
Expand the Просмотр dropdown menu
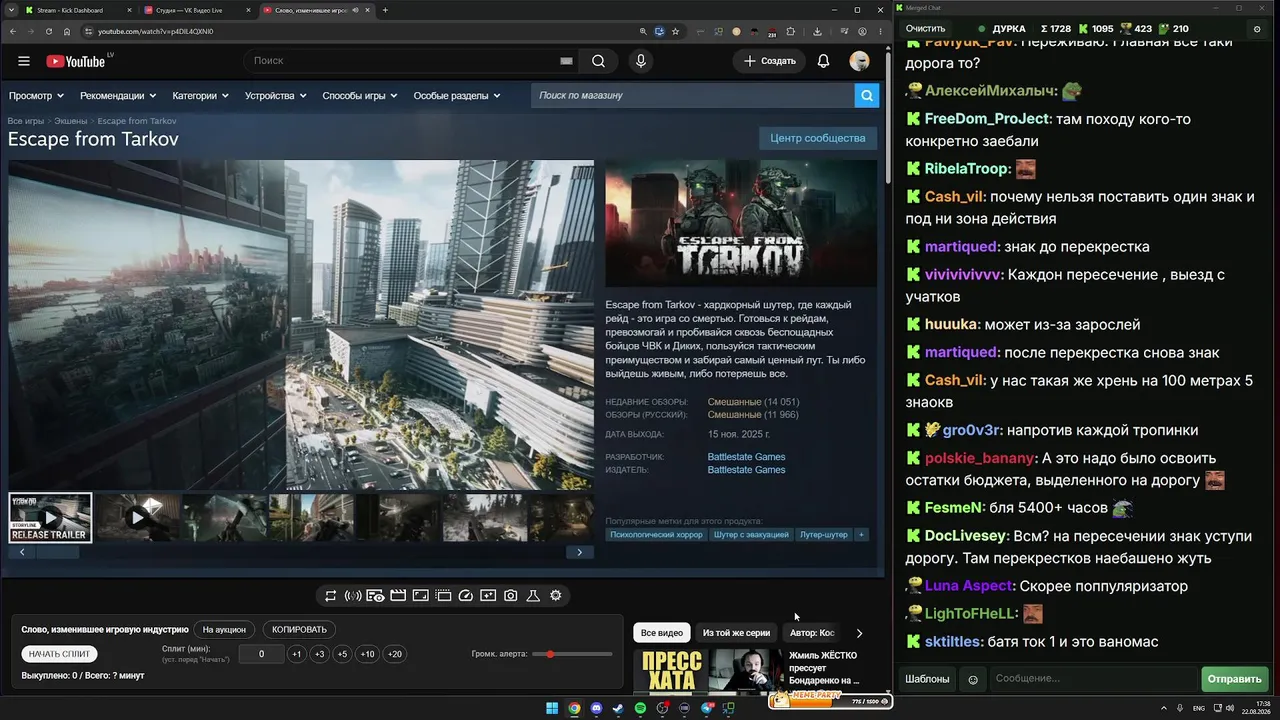36,96
